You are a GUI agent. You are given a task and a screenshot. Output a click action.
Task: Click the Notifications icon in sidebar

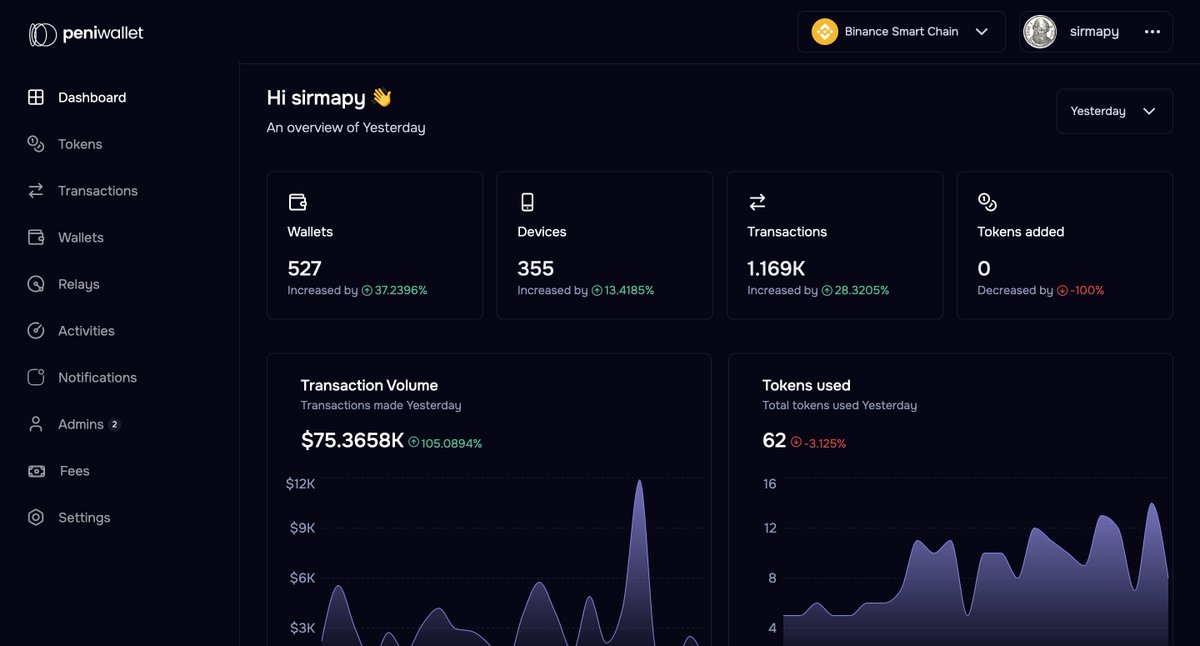point(36,377)
